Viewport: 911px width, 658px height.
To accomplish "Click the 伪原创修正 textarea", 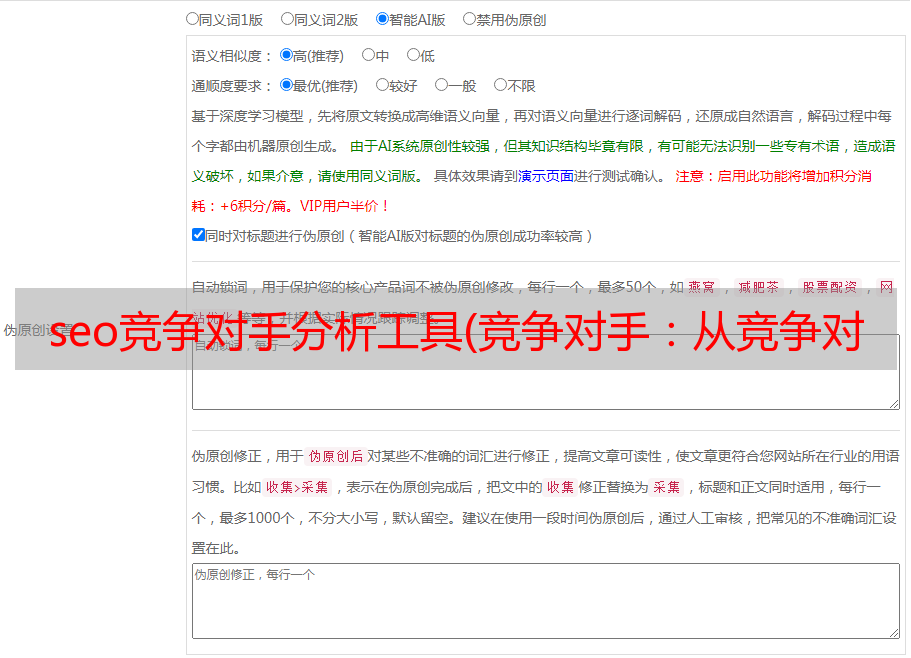I will pos(546,601).
